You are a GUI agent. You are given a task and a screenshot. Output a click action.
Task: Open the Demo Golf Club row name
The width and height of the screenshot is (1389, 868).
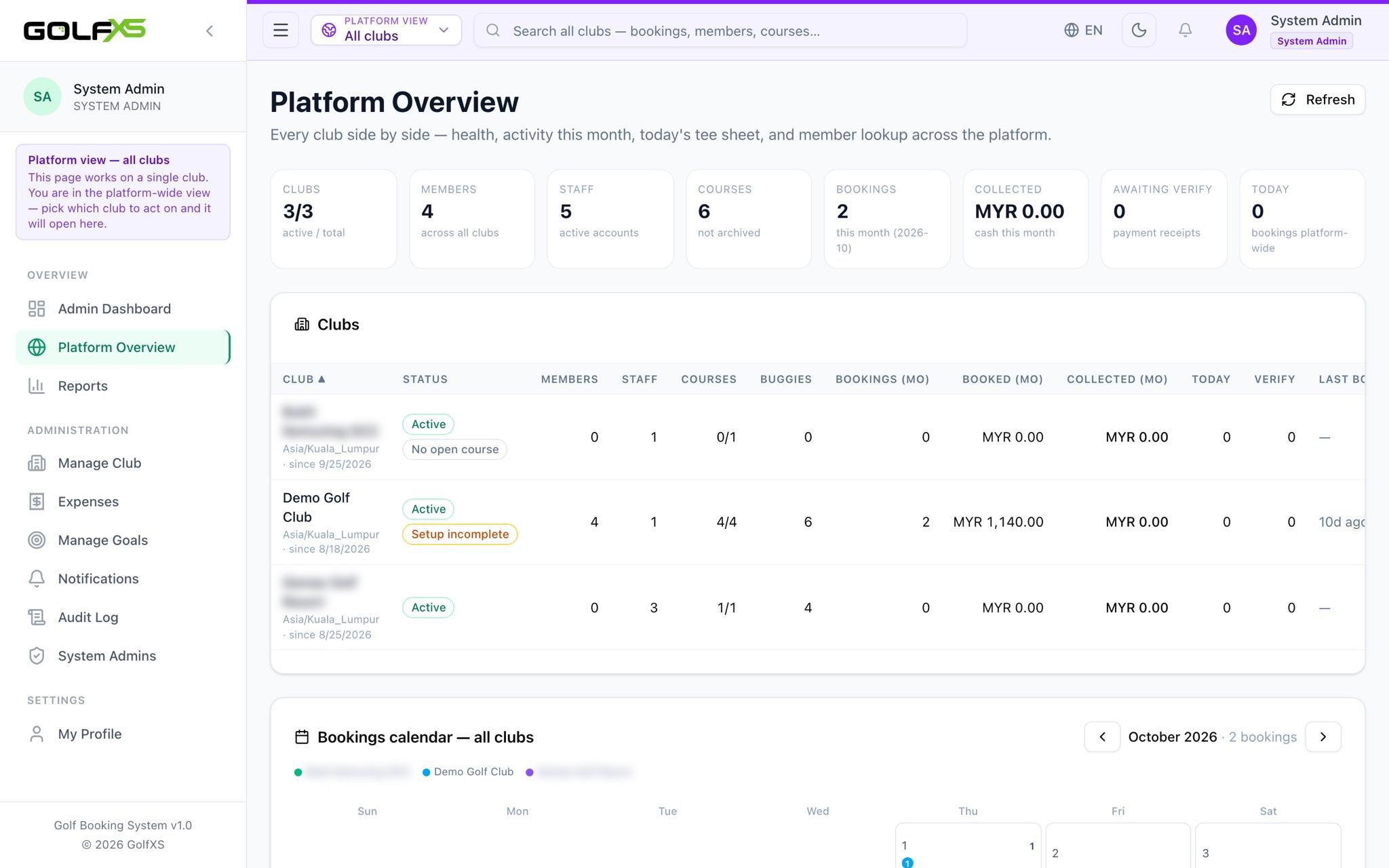[316, 507]
